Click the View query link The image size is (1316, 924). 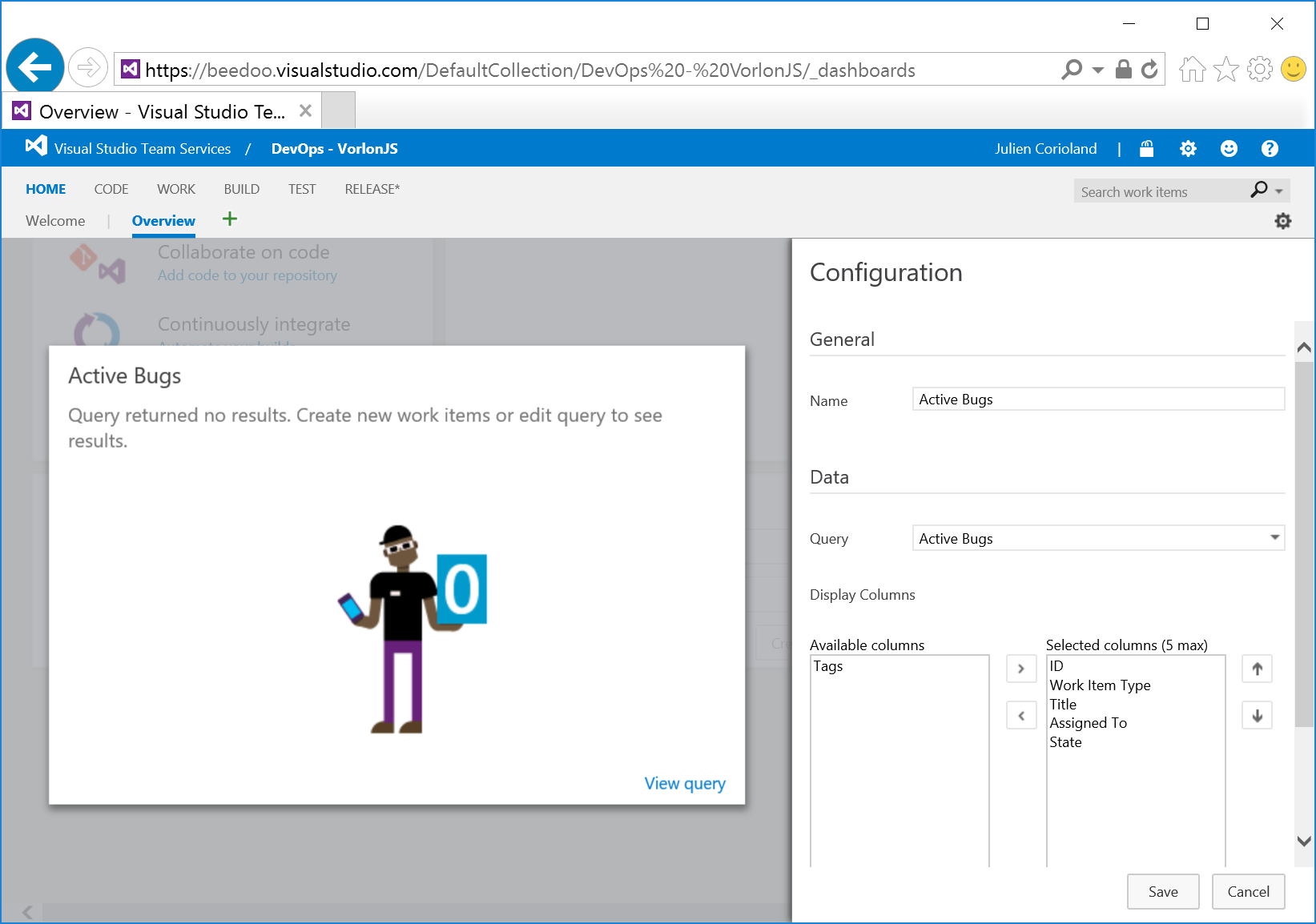pyautogui.click(x=685, y=783)
